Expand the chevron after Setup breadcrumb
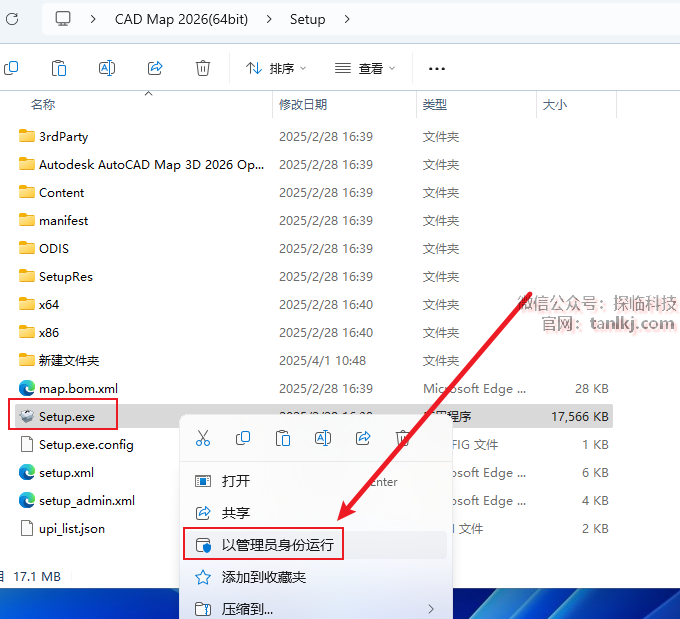 click(347, 19)
